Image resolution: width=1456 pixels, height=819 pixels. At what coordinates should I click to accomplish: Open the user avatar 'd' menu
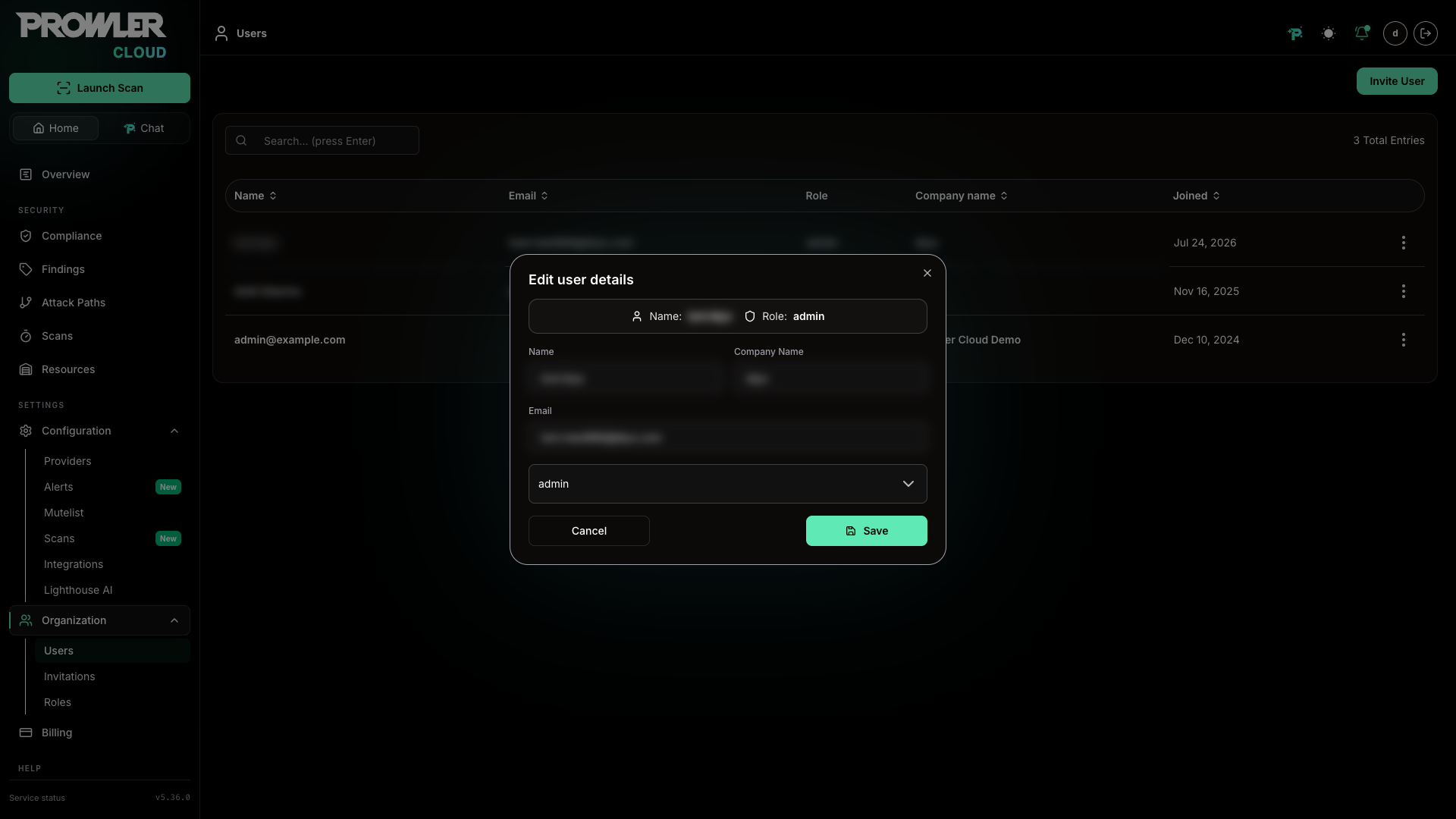point(1395,33)
